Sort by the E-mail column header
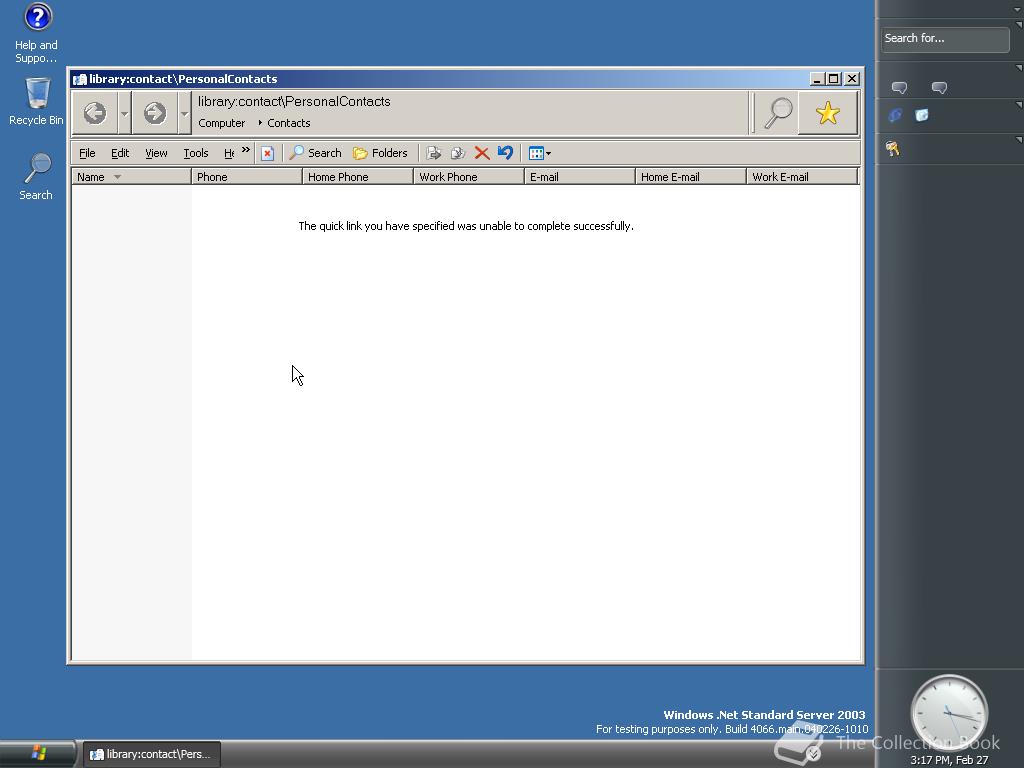Screen dimensions: 1024x768 click(x=580, y=177)
